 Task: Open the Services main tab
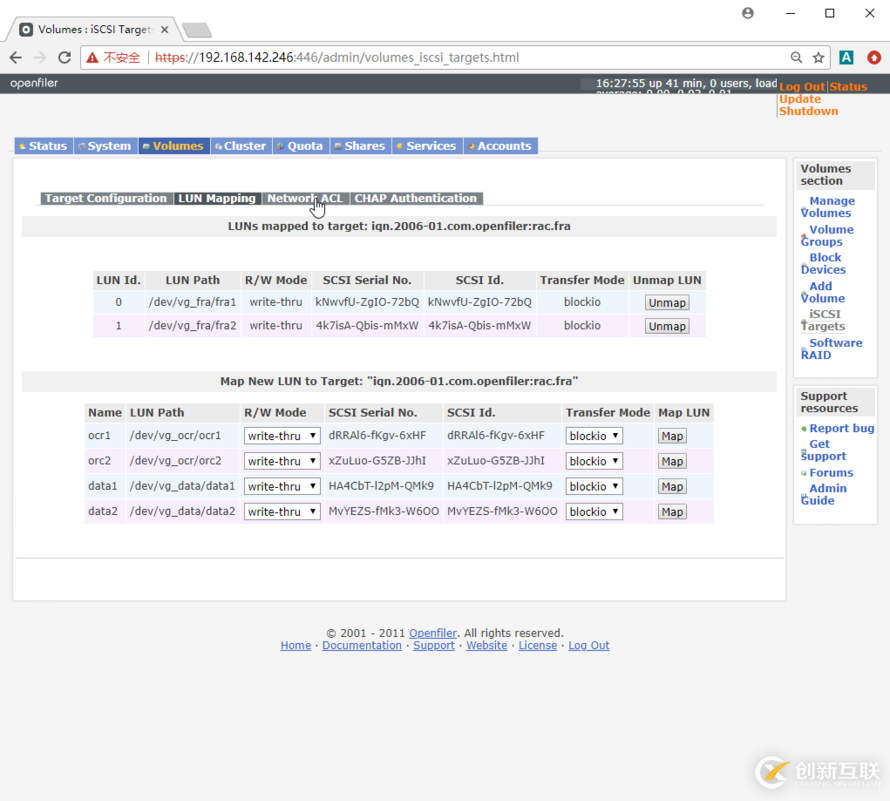(425, 146)
